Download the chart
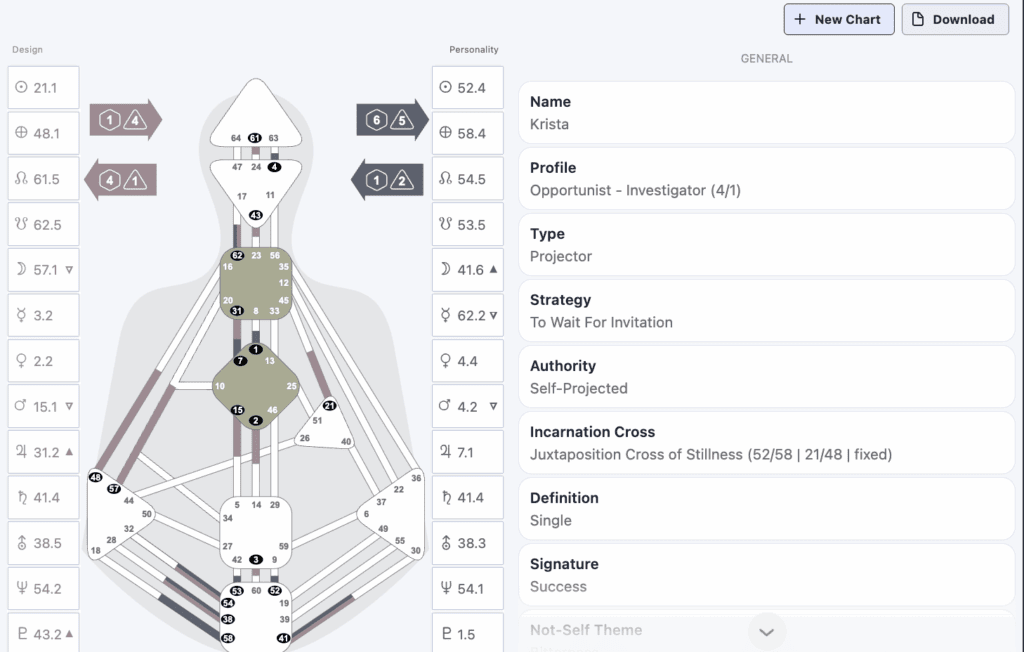Screen dimensions: 1024x652 [955, 19]
